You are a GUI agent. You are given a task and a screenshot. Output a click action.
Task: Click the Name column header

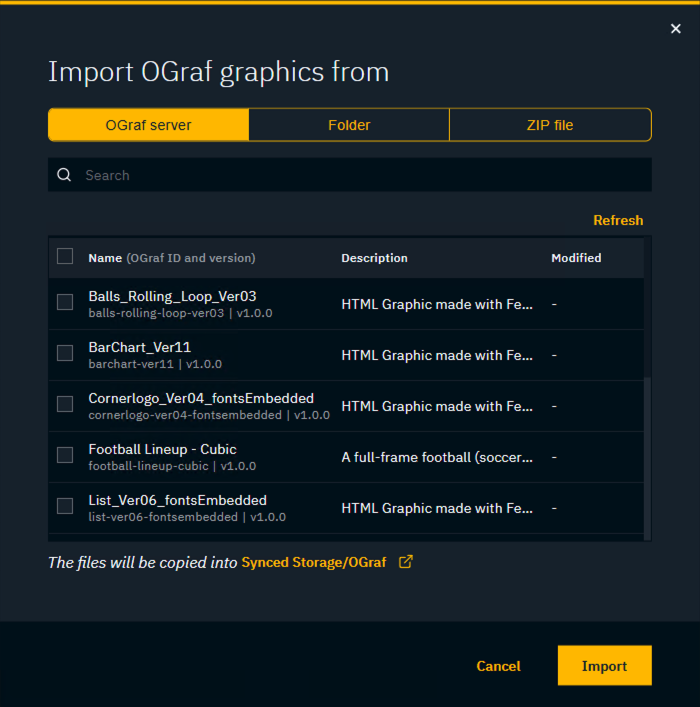(x=172, y=258)
